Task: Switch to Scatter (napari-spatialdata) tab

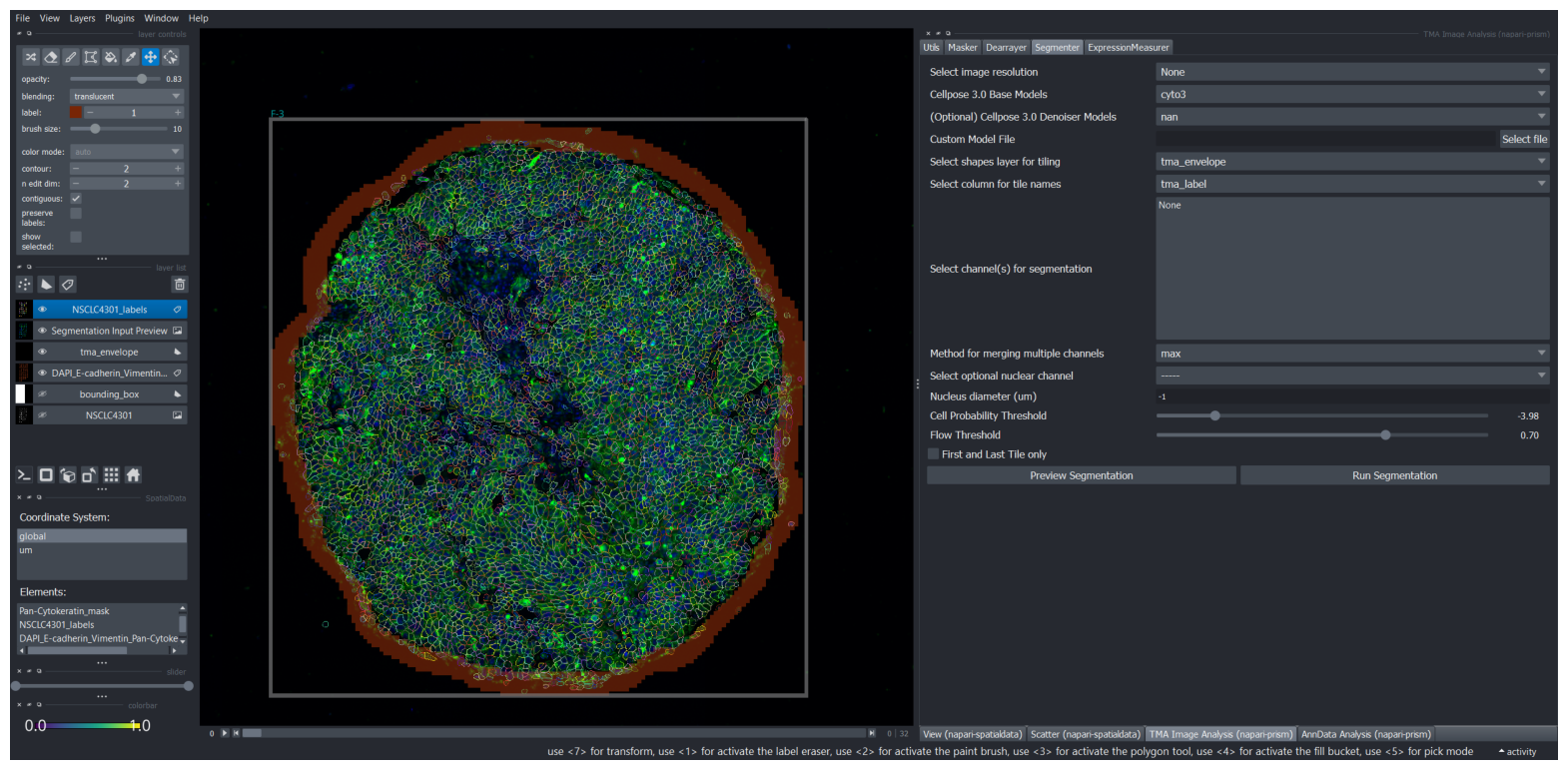Action: coord(1086,734)
